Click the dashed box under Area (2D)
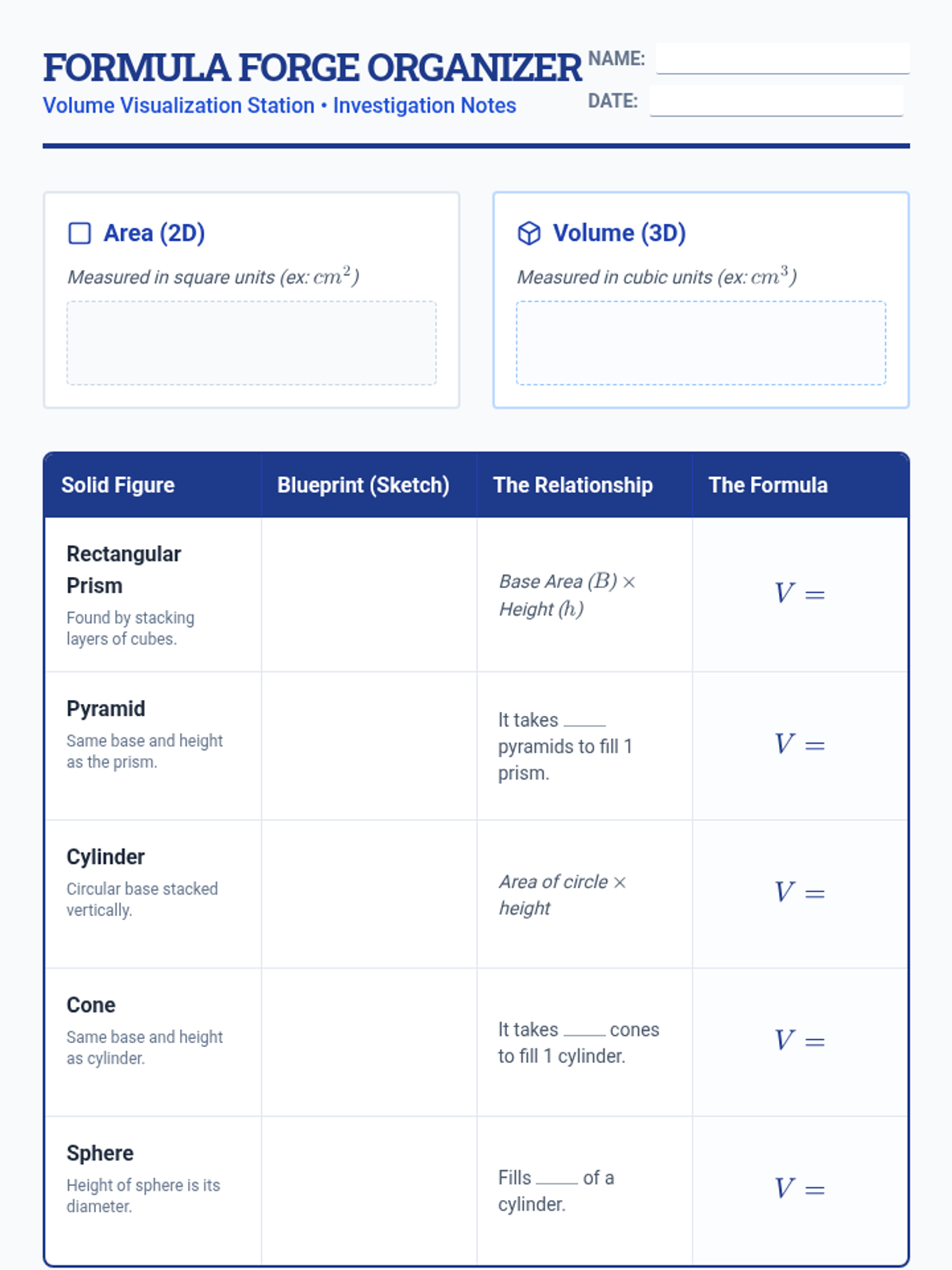The height and width of the screenshot is (1270, 952). point(251,343)
